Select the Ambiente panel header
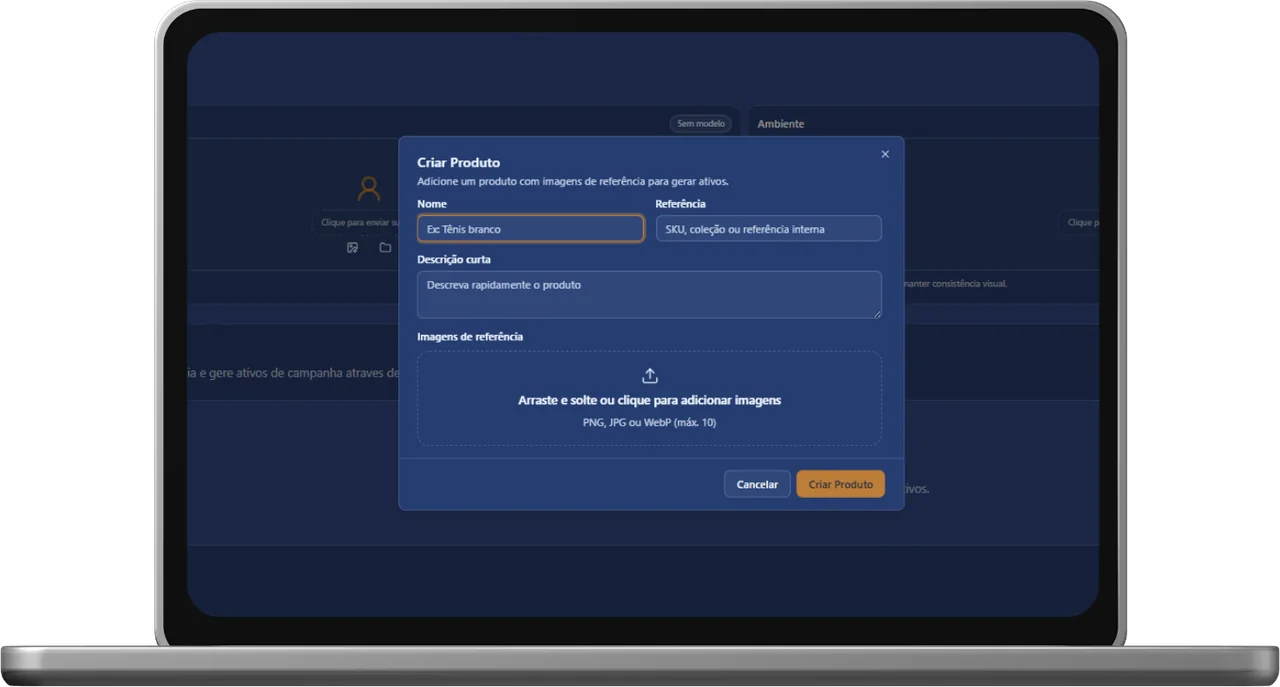This screenshot has width=1280, height=687. pos(781,124)
